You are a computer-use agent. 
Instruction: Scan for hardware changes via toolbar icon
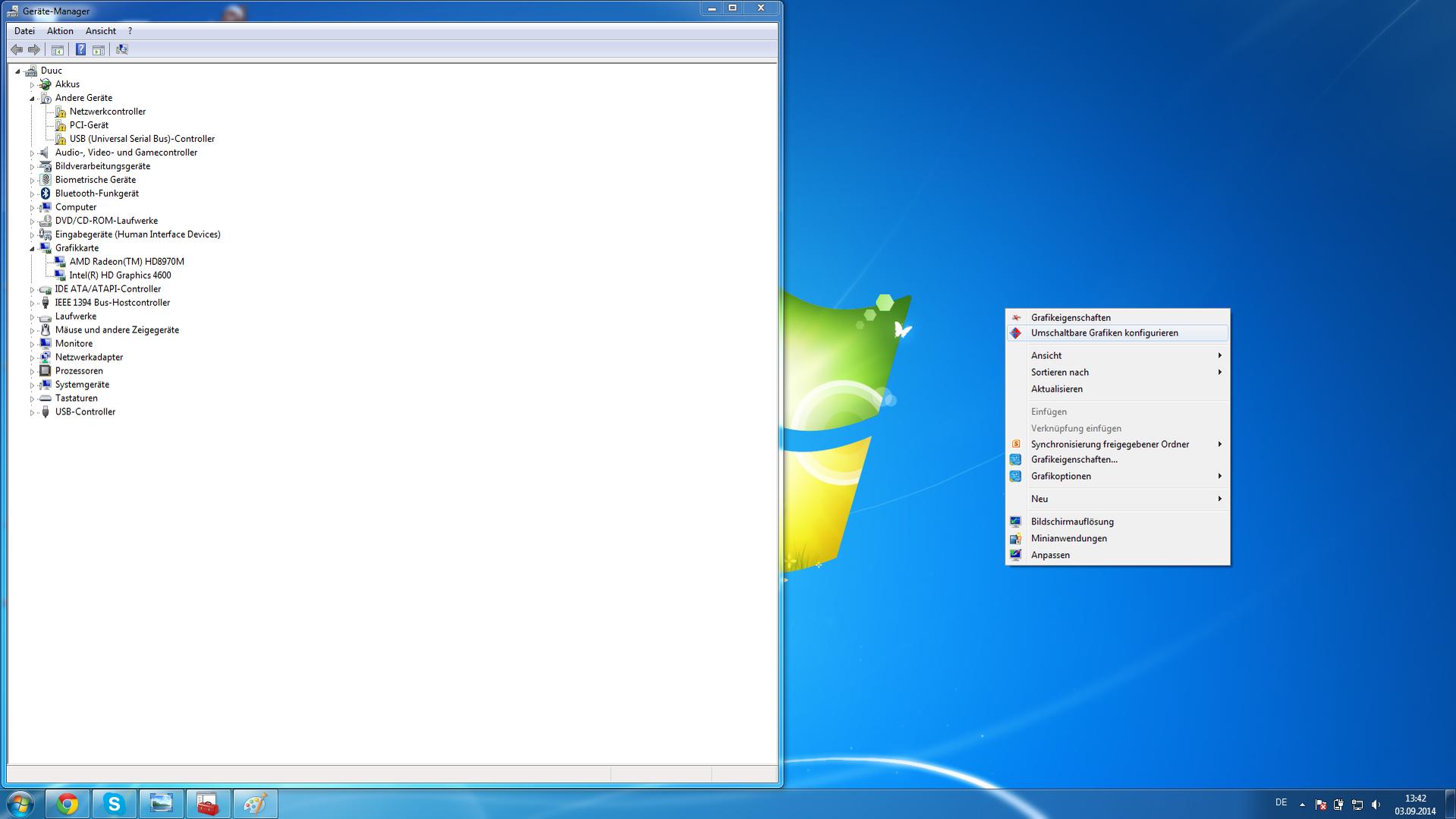[121, 50]
